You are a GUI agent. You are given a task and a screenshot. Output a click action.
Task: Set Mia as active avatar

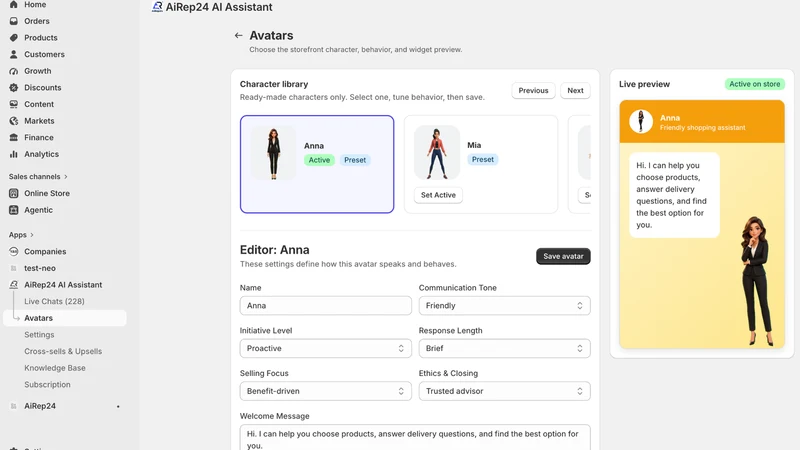[x=438, y=195]
